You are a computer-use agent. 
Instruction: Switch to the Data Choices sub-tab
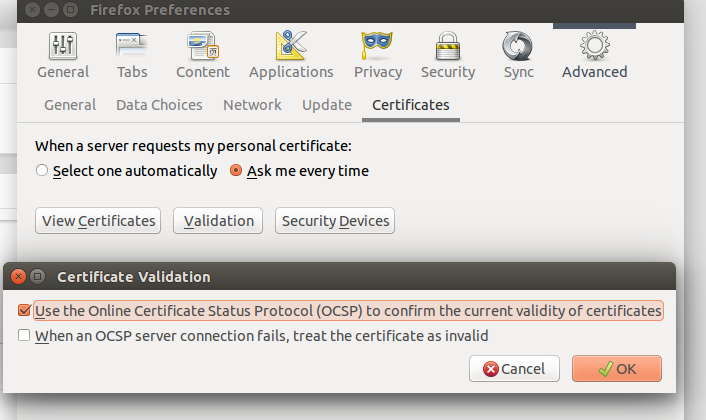[x=159, y=105]
